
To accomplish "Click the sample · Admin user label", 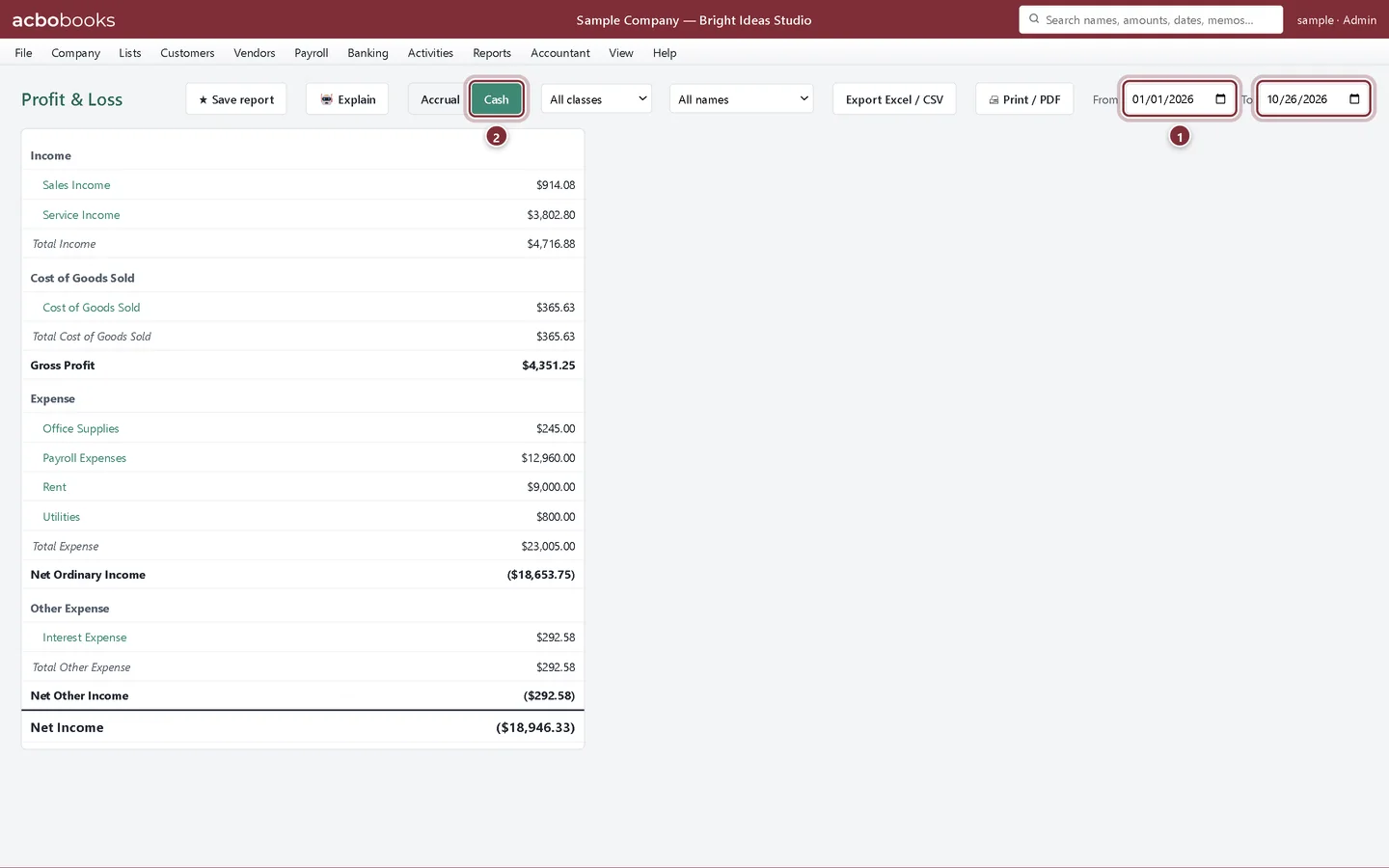I will [1336, 20].
